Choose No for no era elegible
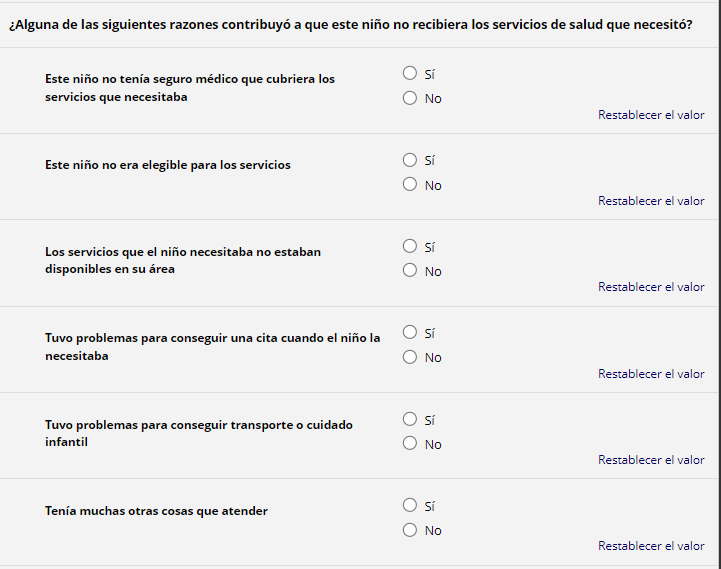The height and width of the screenshot is (569, 721). (409, 184)
